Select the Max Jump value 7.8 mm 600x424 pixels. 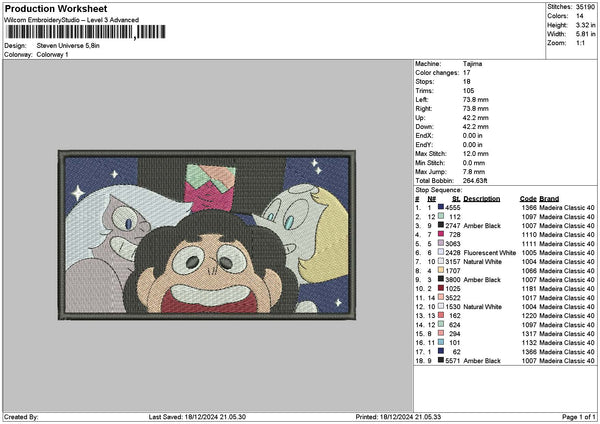pyautogui.click(x=474, y=171)
